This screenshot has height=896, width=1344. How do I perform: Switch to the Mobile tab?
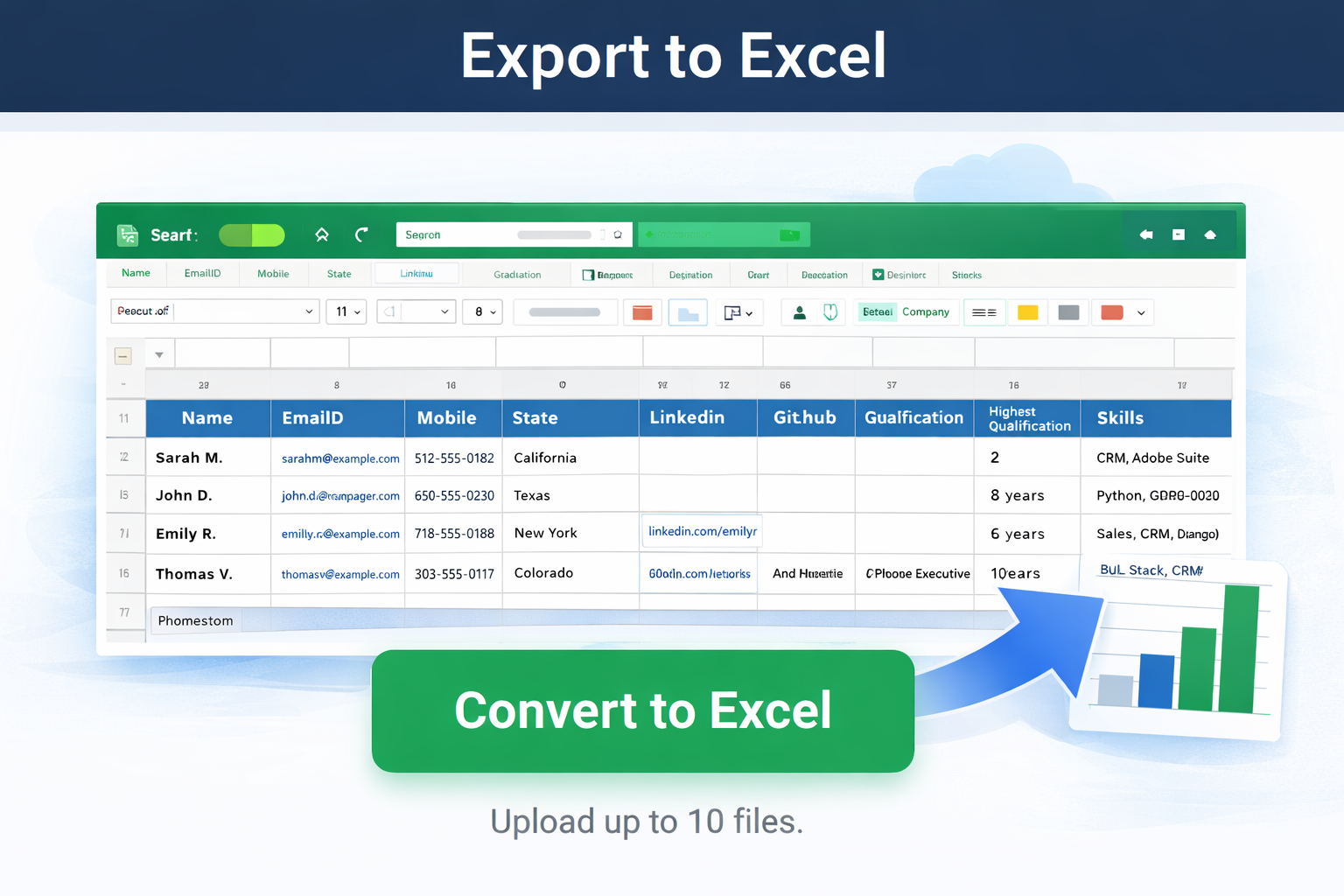click(x=273, y=274)
